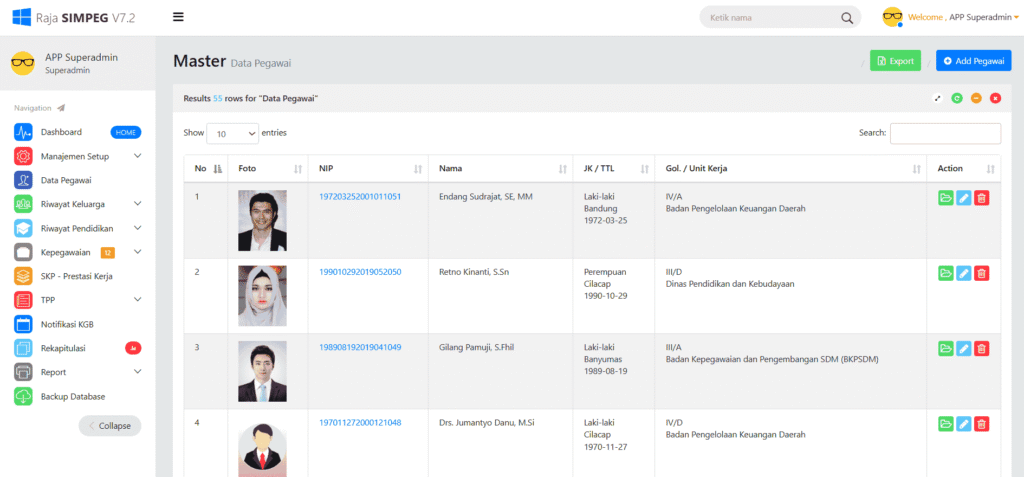Screen dimensions: 1024x477
Task: Click the red close panel icon
Action: pos(995,98)
